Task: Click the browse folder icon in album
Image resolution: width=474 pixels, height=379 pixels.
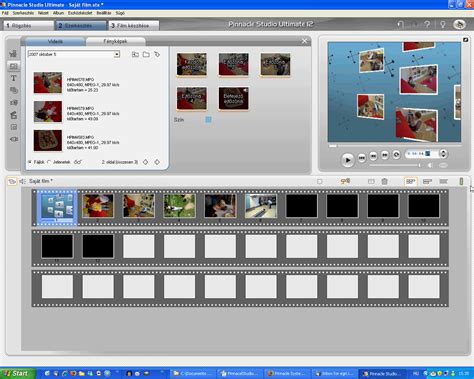Action: click(146, 54)
